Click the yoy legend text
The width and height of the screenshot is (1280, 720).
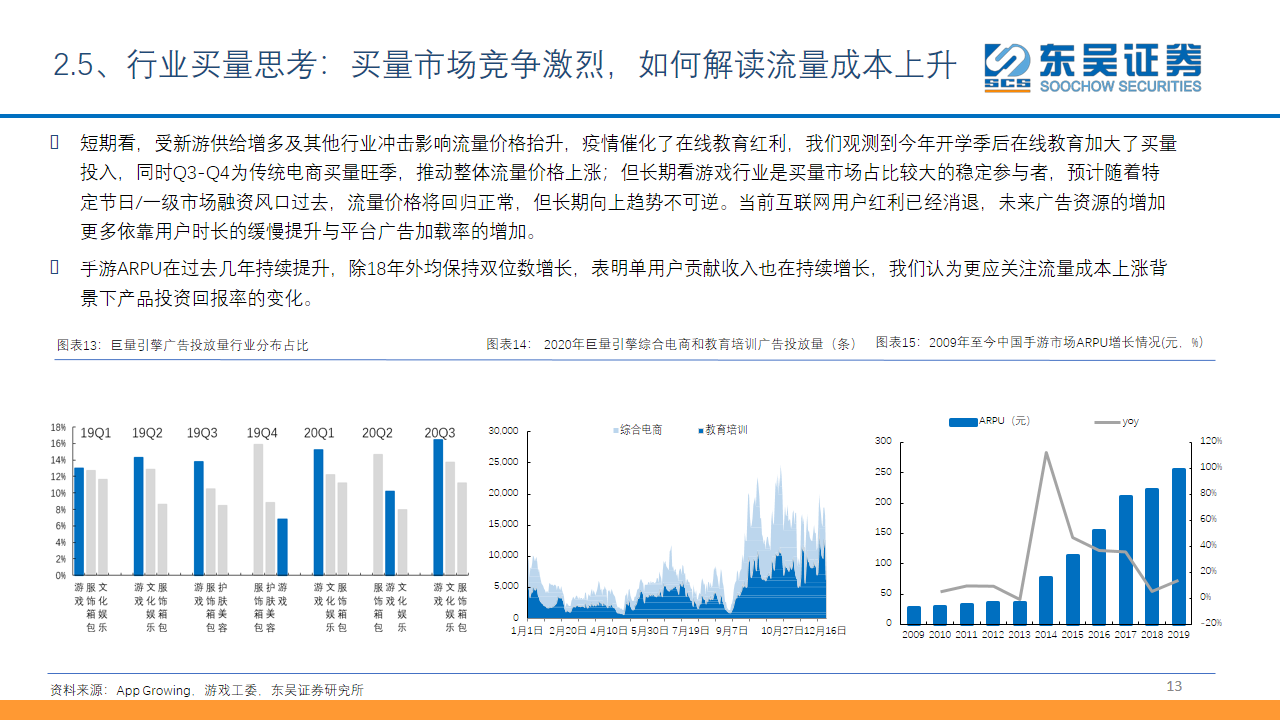(x=1130, y=422)
